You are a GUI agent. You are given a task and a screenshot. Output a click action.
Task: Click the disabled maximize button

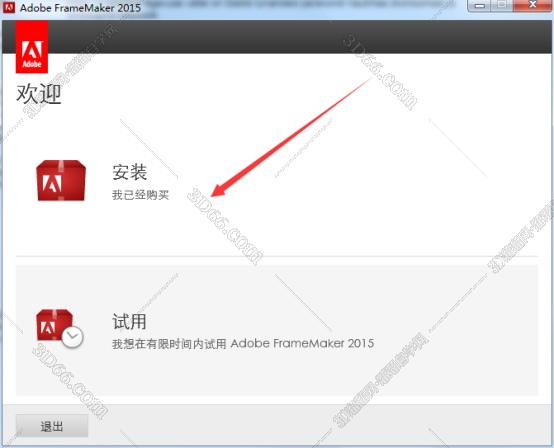coord(502,6)
